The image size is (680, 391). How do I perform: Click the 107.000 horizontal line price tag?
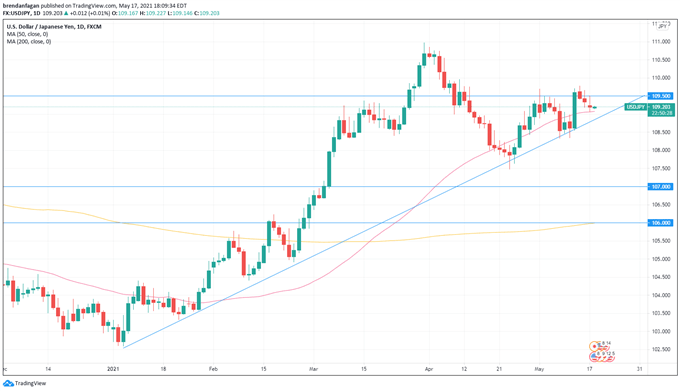(x=660, y=186)
